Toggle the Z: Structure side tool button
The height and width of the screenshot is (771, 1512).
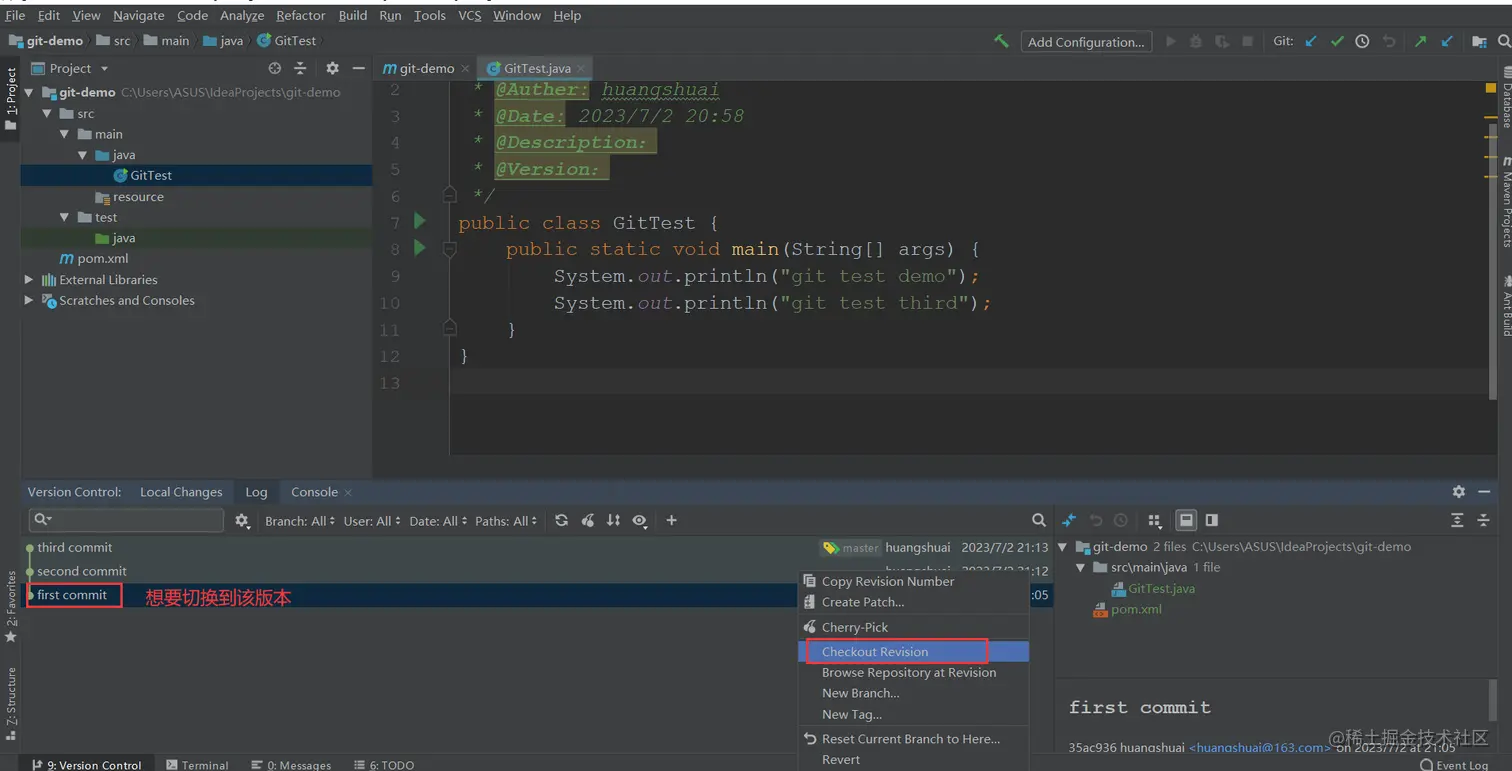coord(11,704)
